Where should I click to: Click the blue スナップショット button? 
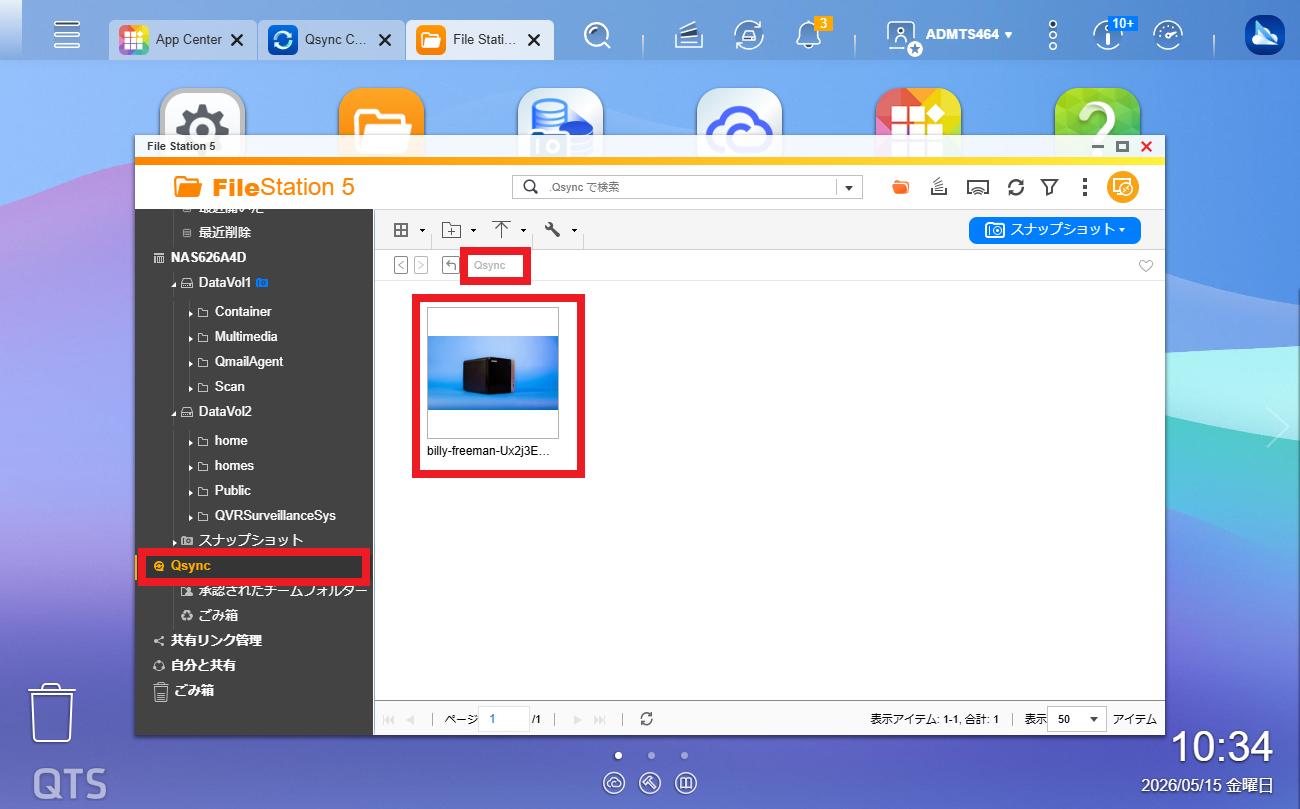click(1054, 230)
